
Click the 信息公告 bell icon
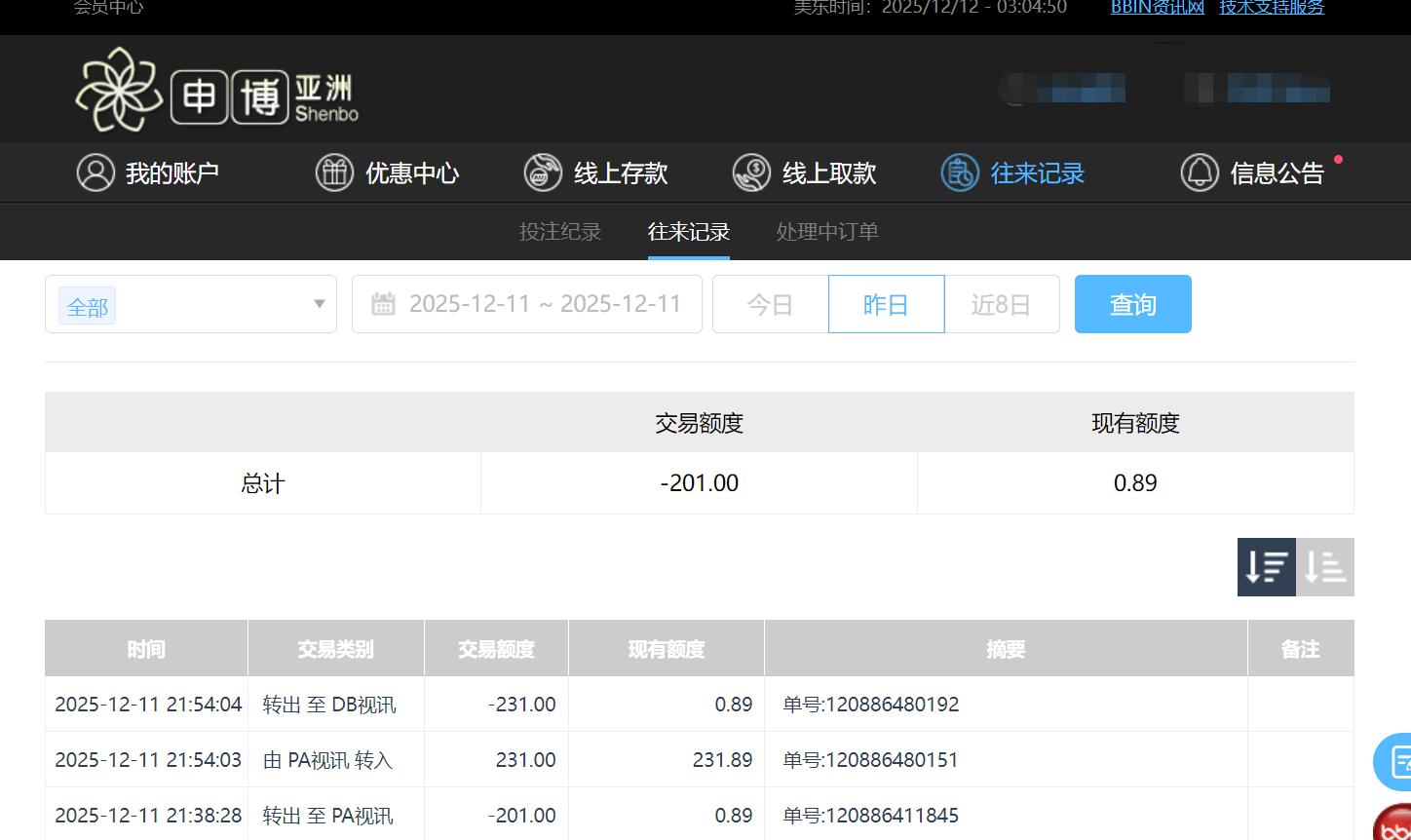point(1199,172)
